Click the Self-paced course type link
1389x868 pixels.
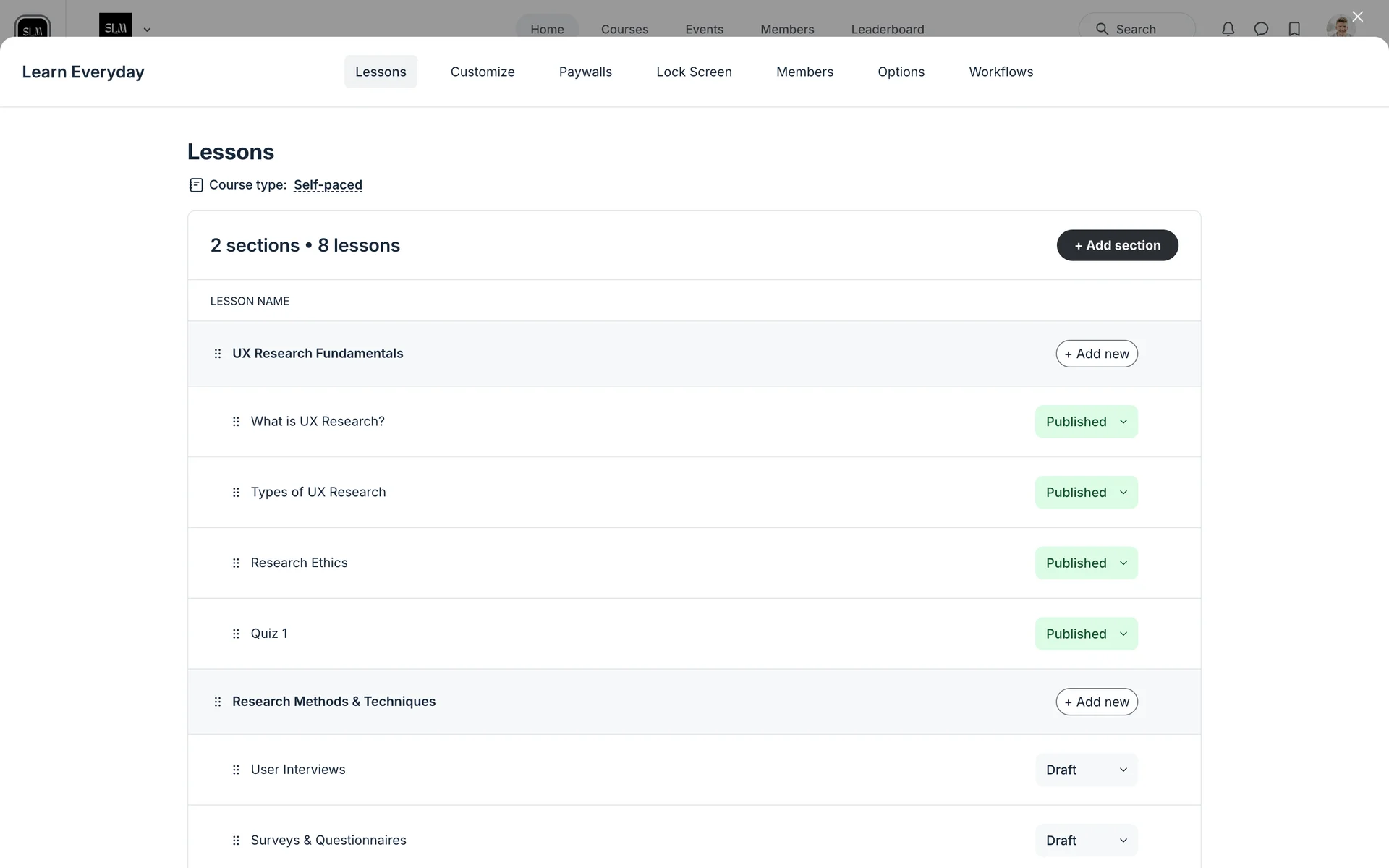coord(328,185)
